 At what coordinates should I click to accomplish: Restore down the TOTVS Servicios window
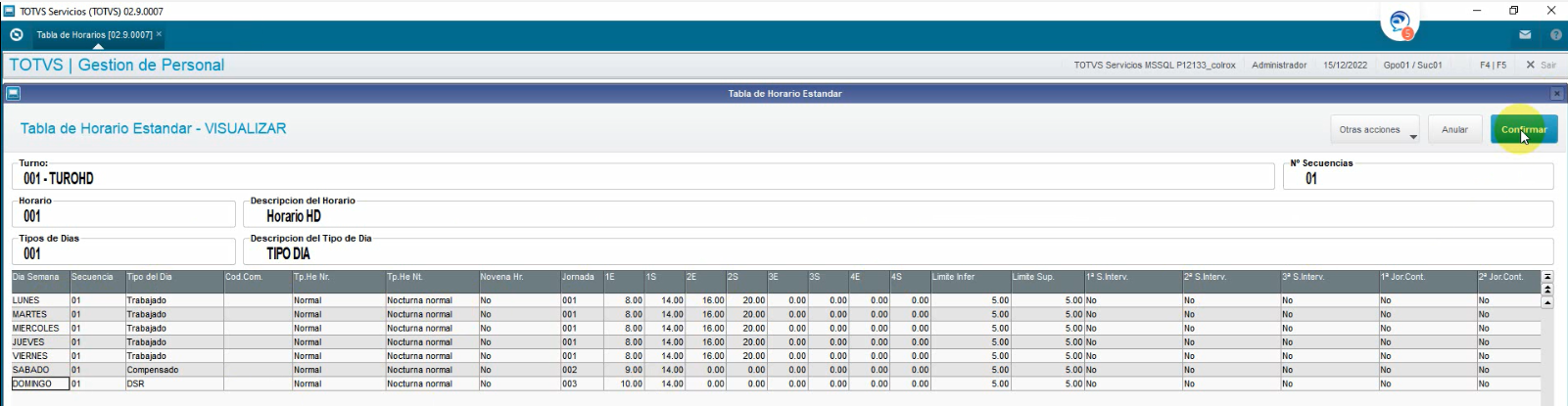click(x=1514, y=10)
